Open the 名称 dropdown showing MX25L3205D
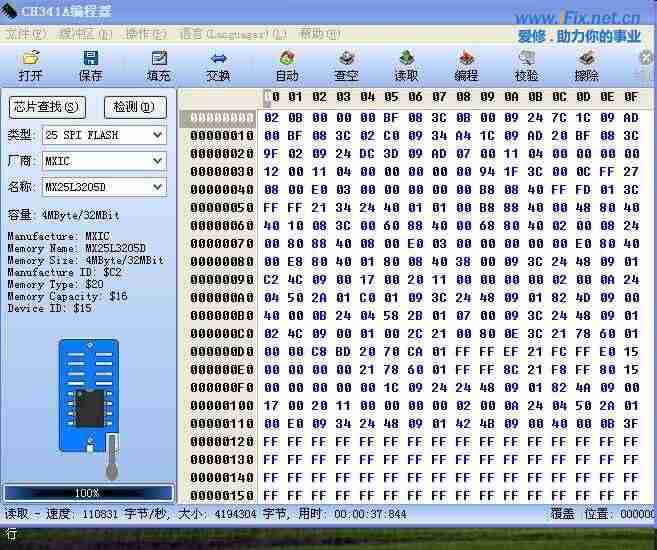The image size is (657, 550). tap(158, 187)
